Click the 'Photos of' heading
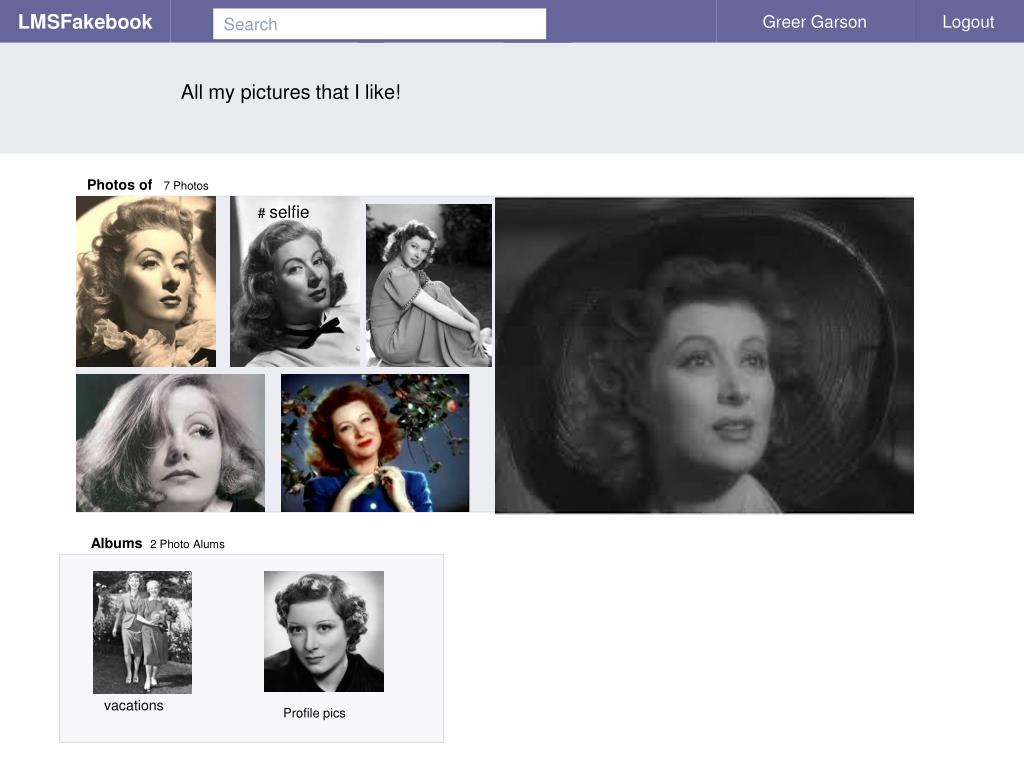 pyautogui.click(x=120, y=185)
